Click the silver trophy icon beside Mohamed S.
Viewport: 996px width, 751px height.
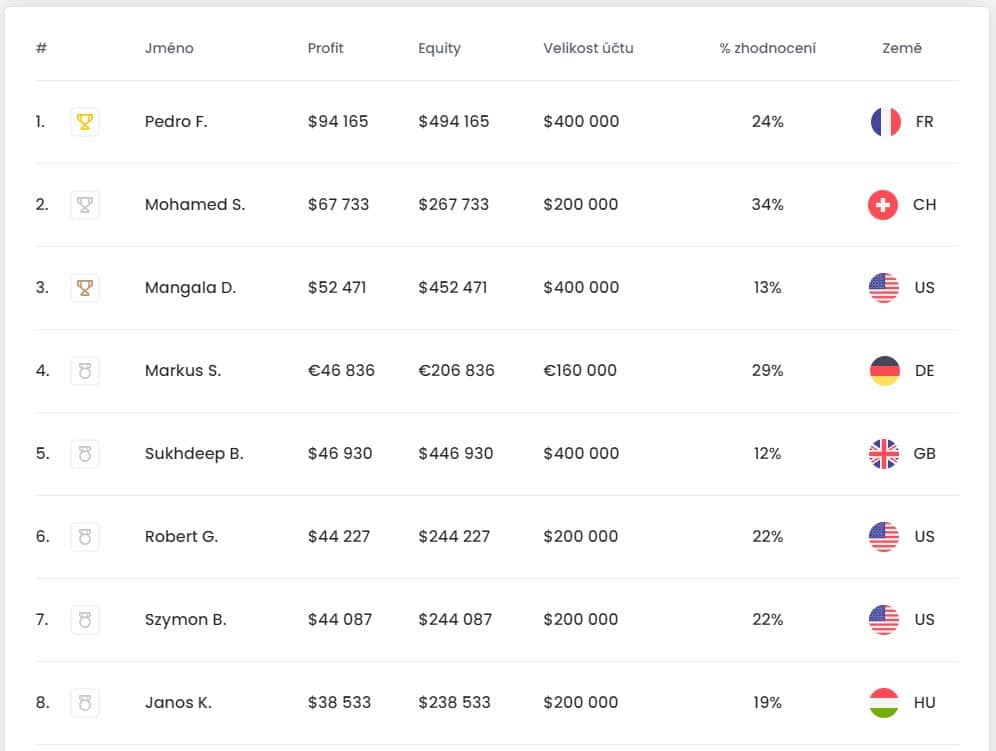[84, 205]
